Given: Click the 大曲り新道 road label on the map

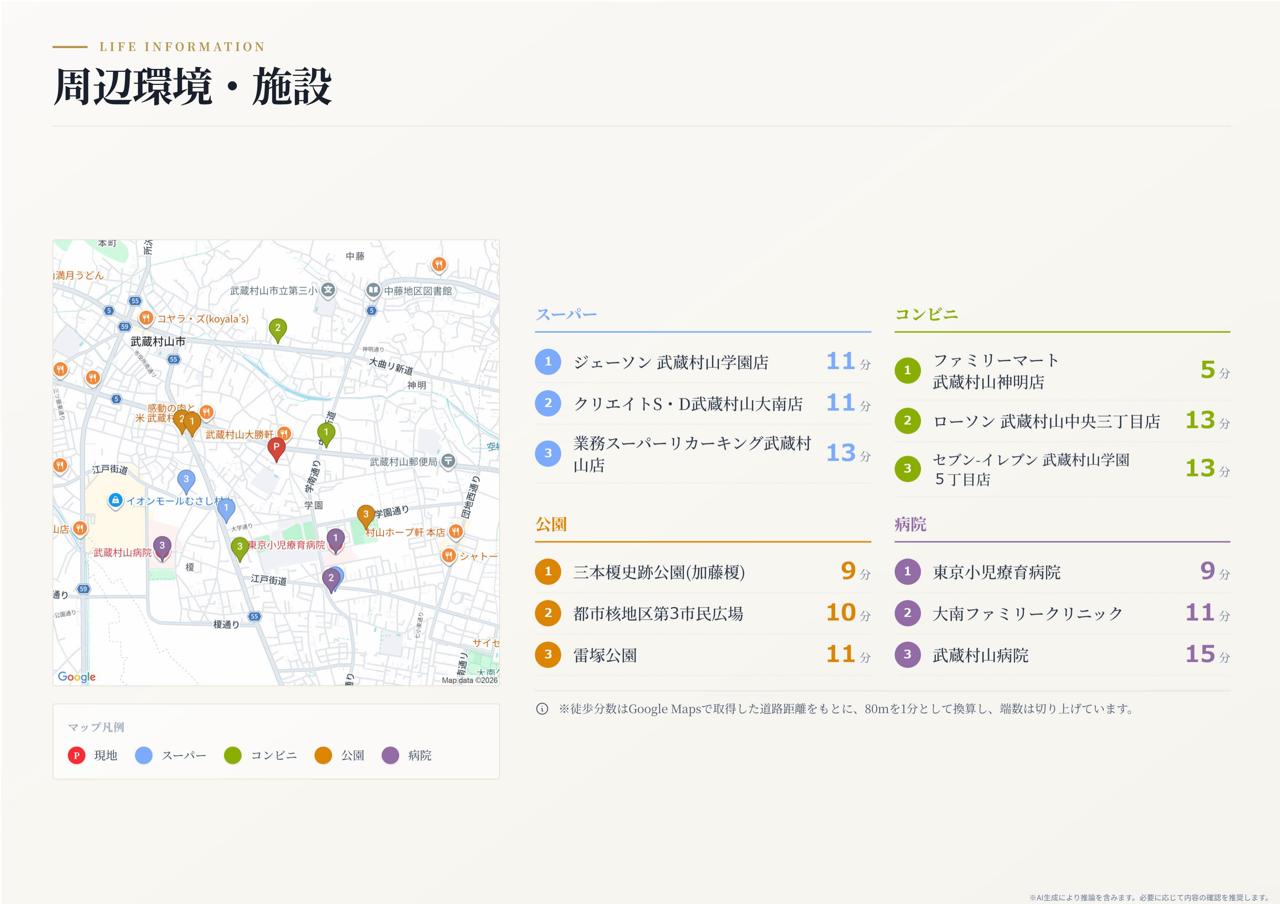Looking at the screenshot, I should tap(390, 366).
